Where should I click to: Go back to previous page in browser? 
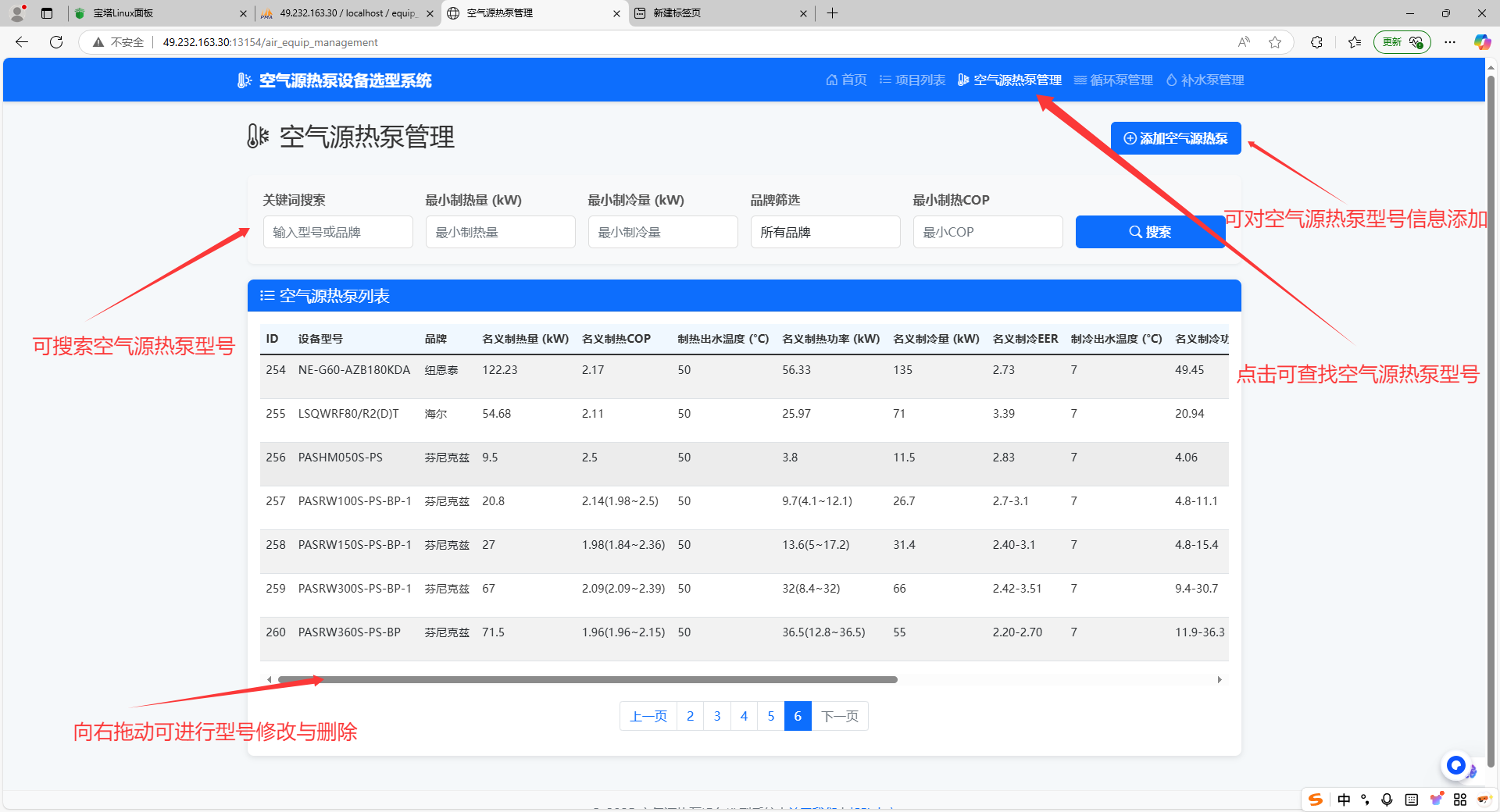click(x=22, y=42)
